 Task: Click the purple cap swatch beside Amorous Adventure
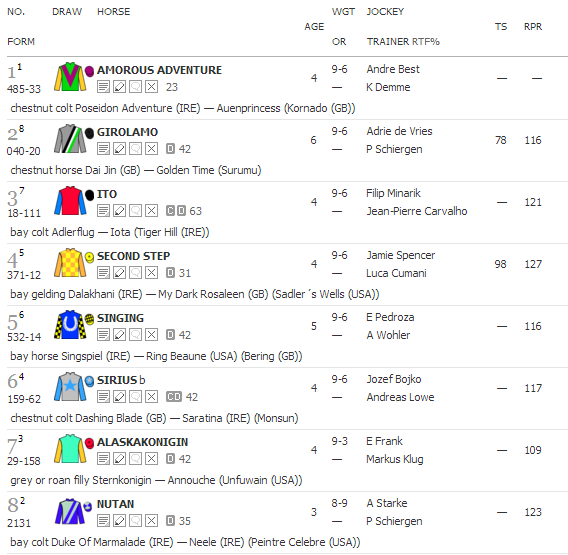[x=89, y=71]
